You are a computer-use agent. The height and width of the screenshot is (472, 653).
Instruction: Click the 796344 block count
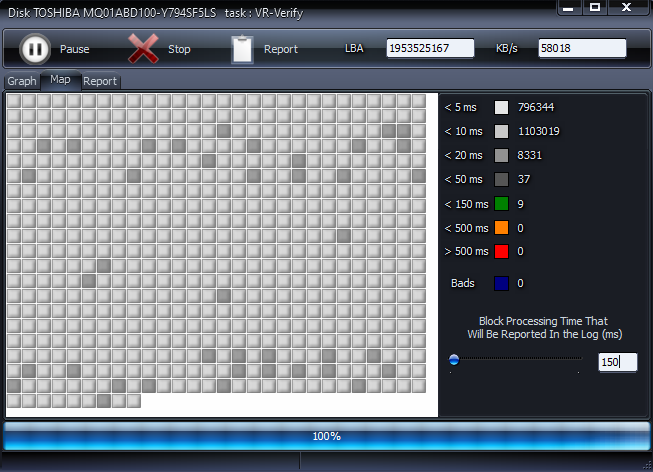pos(536,107)
